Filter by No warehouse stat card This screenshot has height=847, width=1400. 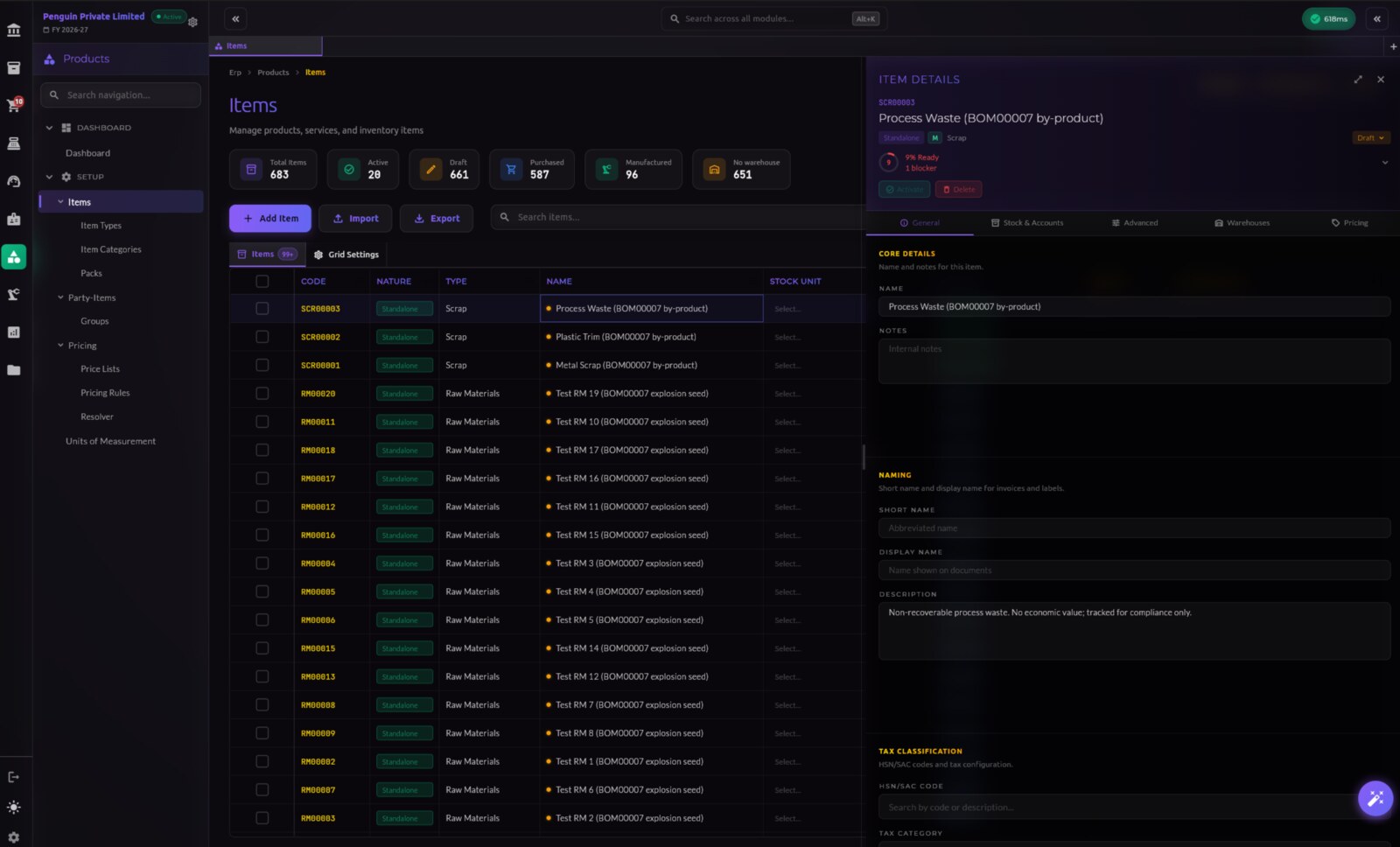(x=741, y=169)
